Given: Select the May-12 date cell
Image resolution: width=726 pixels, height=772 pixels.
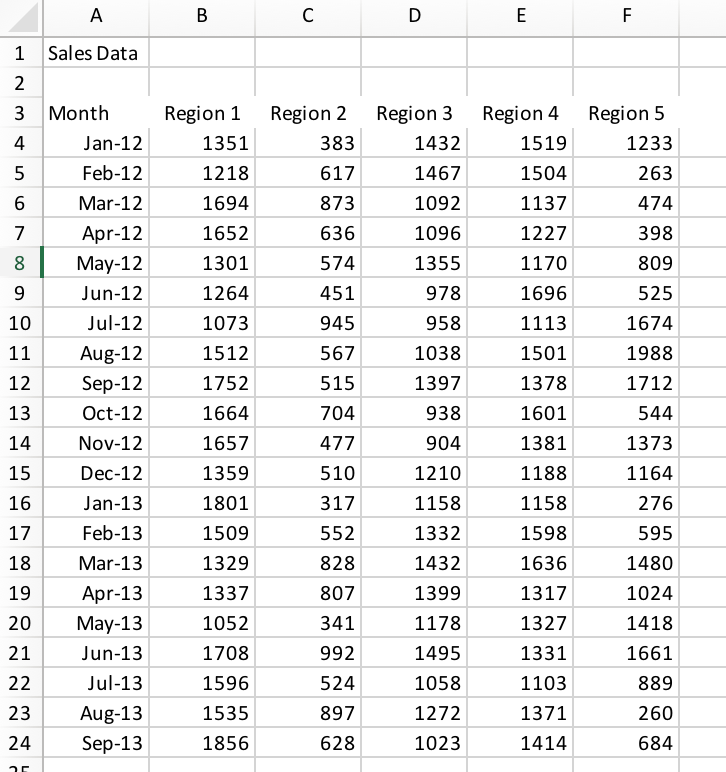Looking at the screenshot, I should pos(96,263).
